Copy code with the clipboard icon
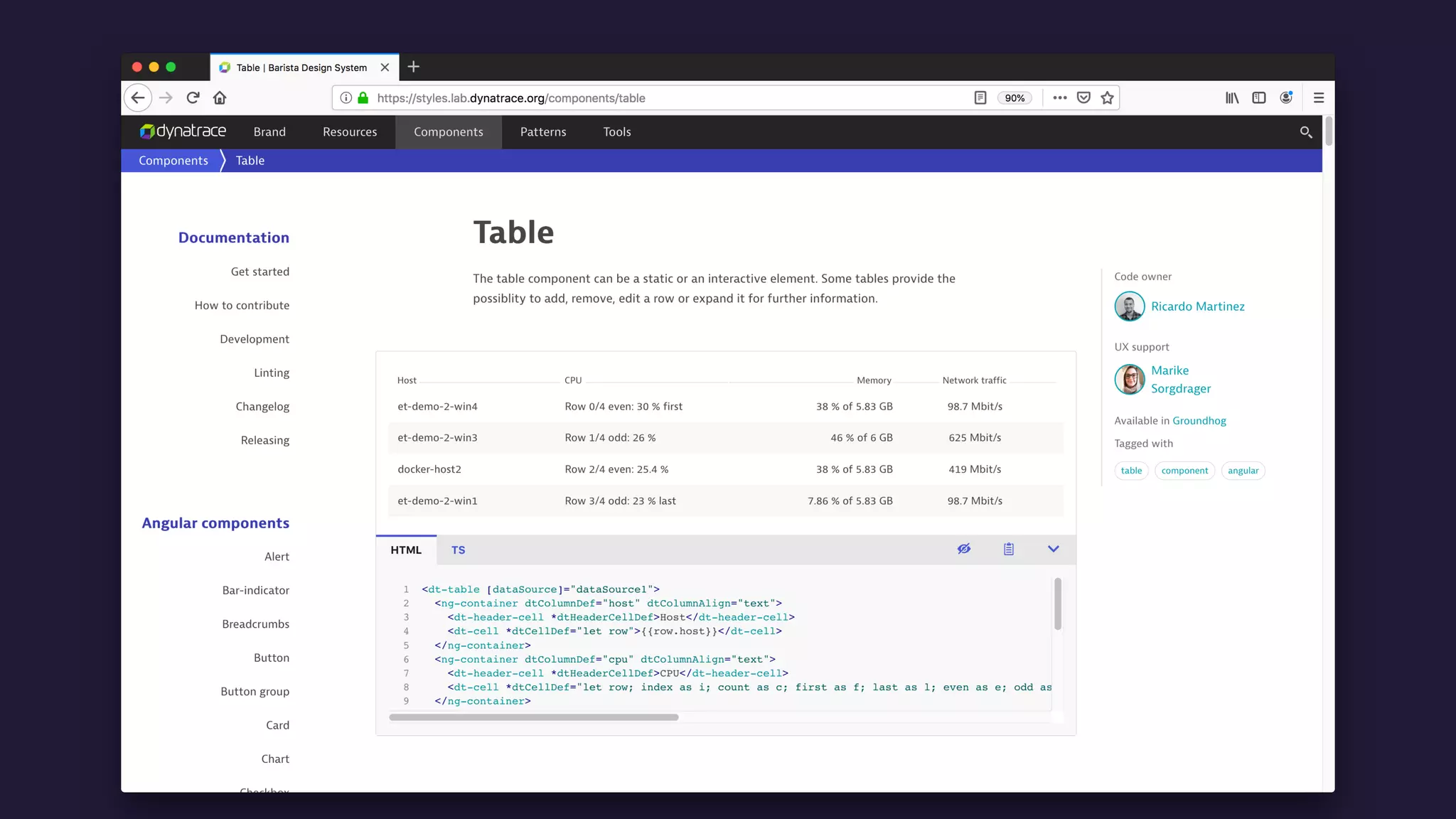The image size is (1456, 819). (1009, 549)
